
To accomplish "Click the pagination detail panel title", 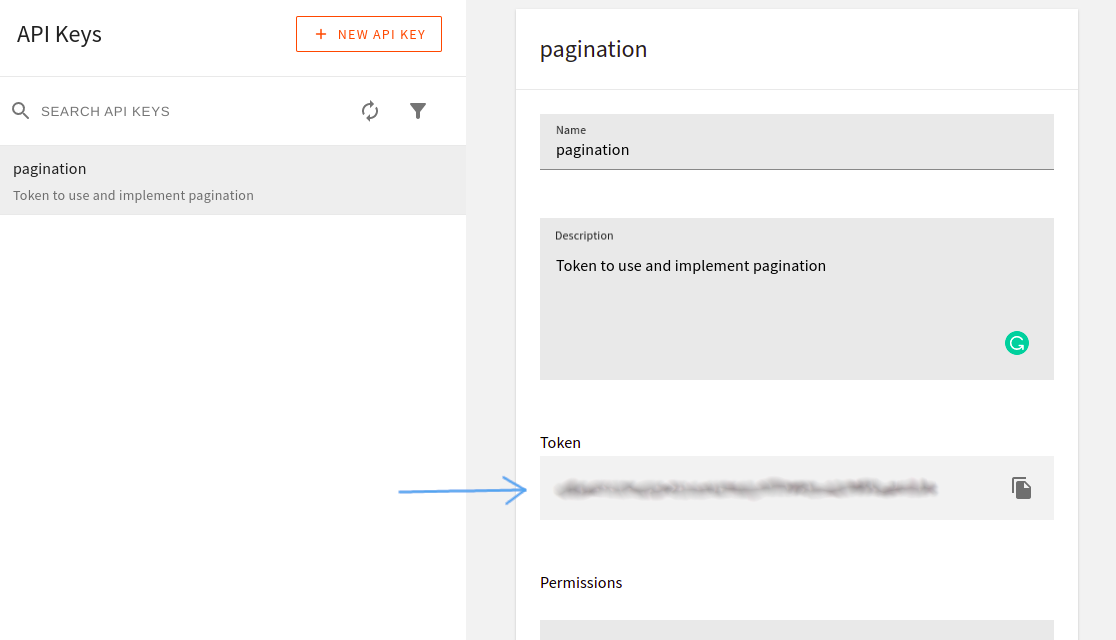I will tap(593, 49).
